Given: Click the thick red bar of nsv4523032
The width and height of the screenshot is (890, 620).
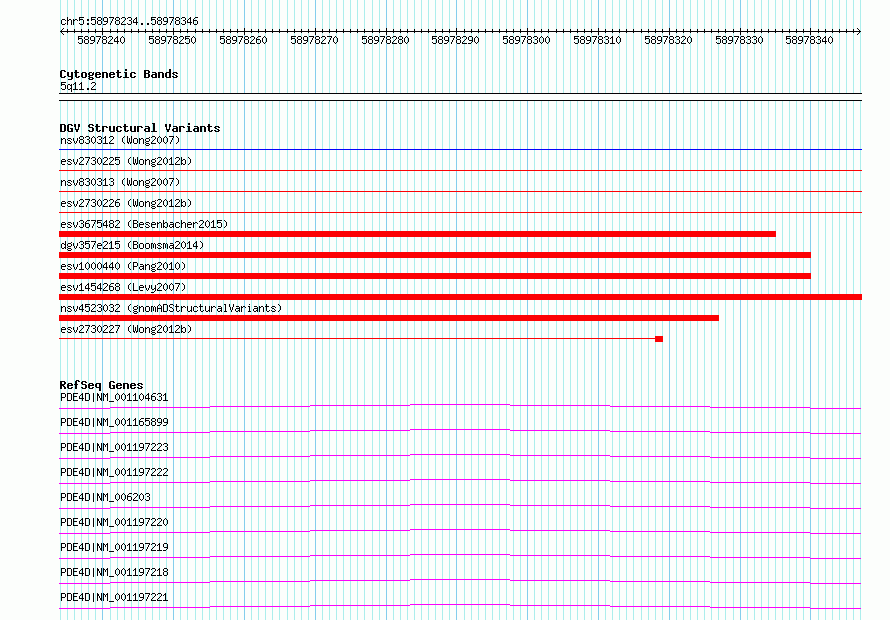Looking at the screenshot, I should click(x=389, y=318).
